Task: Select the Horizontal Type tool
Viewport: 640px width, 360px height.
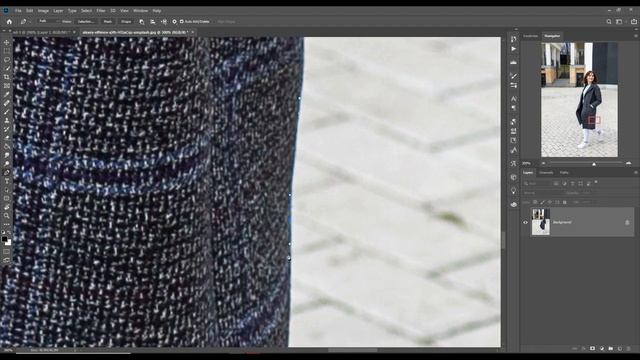Action: click(x=7, y=181)
